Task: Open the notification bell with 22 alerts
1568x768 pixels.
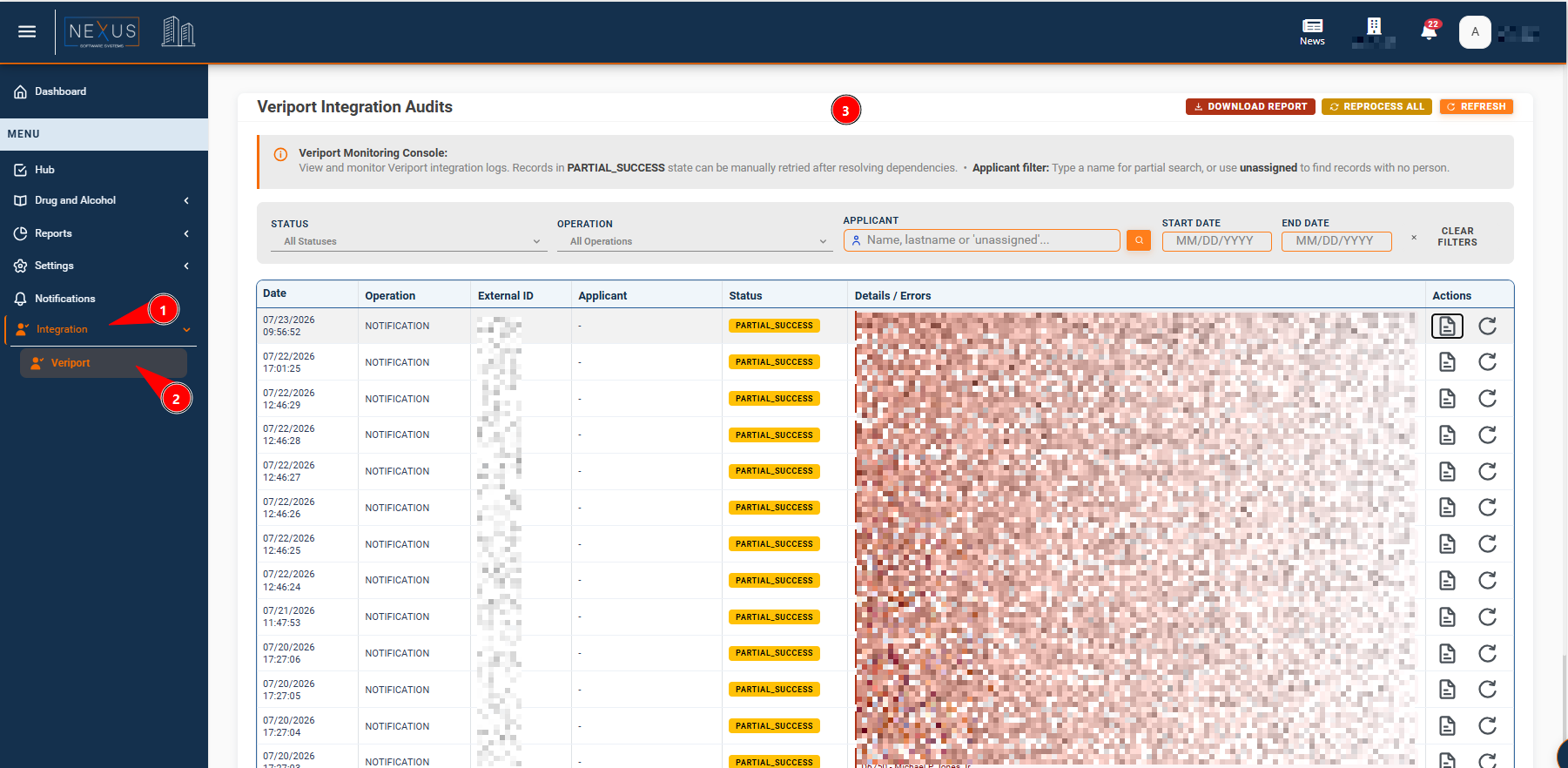Action: coord(1429,31)
